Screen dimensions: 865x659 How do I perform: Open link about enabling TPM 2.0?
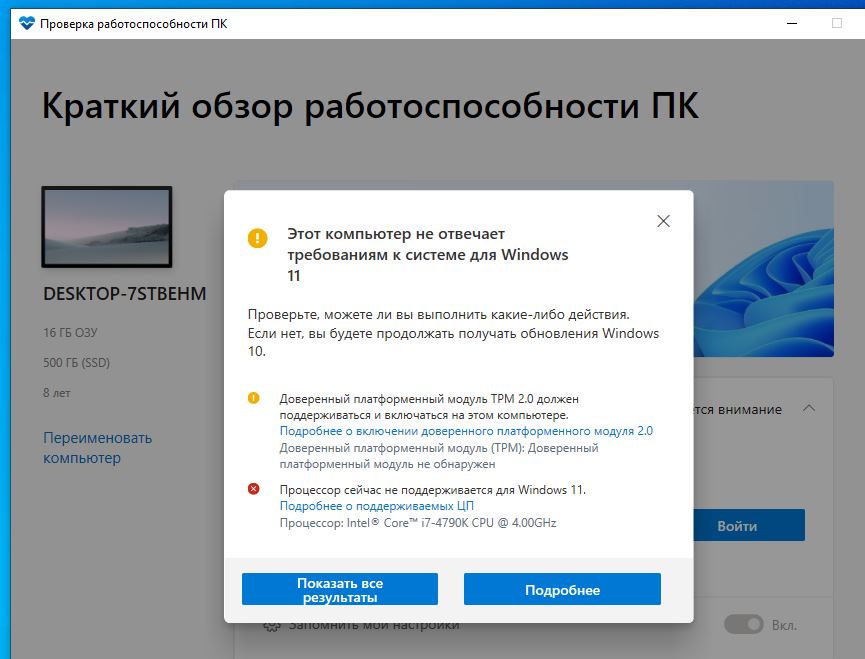point(466,431)
